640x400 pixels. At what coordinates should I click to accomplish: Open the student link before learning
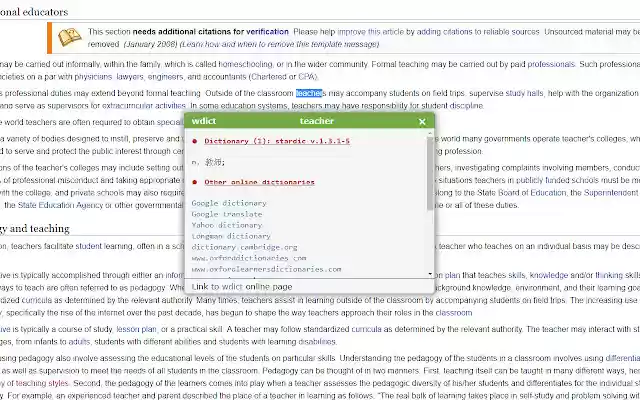[x=89, y=247]
